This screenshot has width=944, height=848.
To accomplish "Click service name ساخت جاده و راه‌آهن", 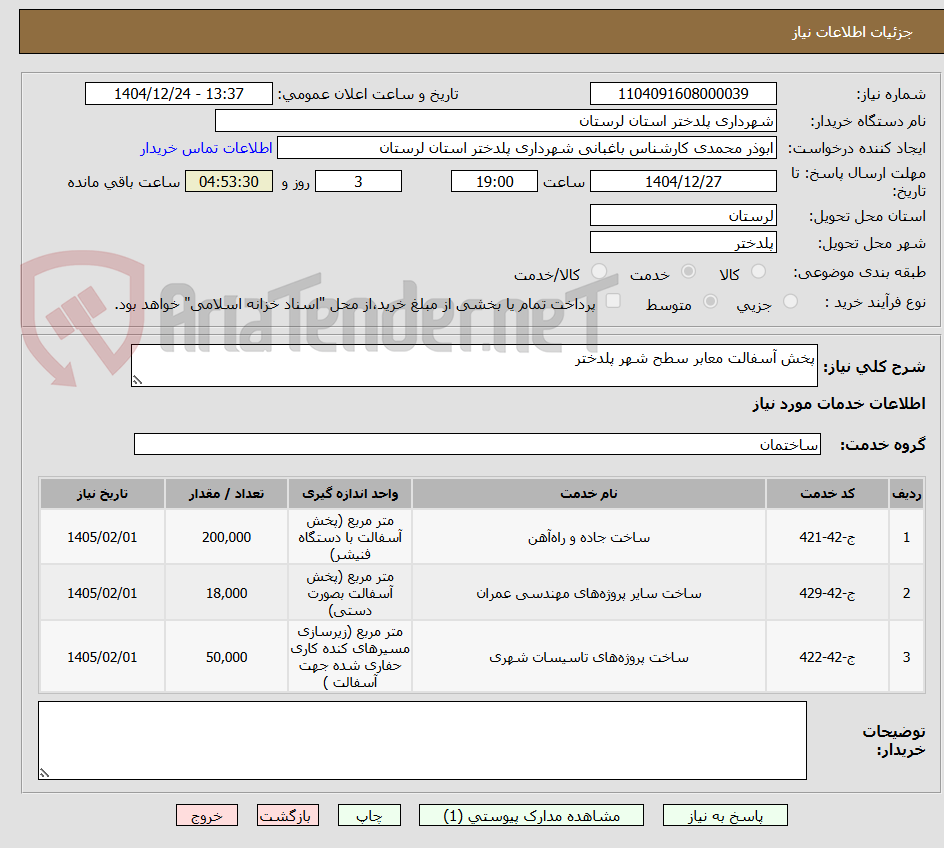I will (589, 537).
